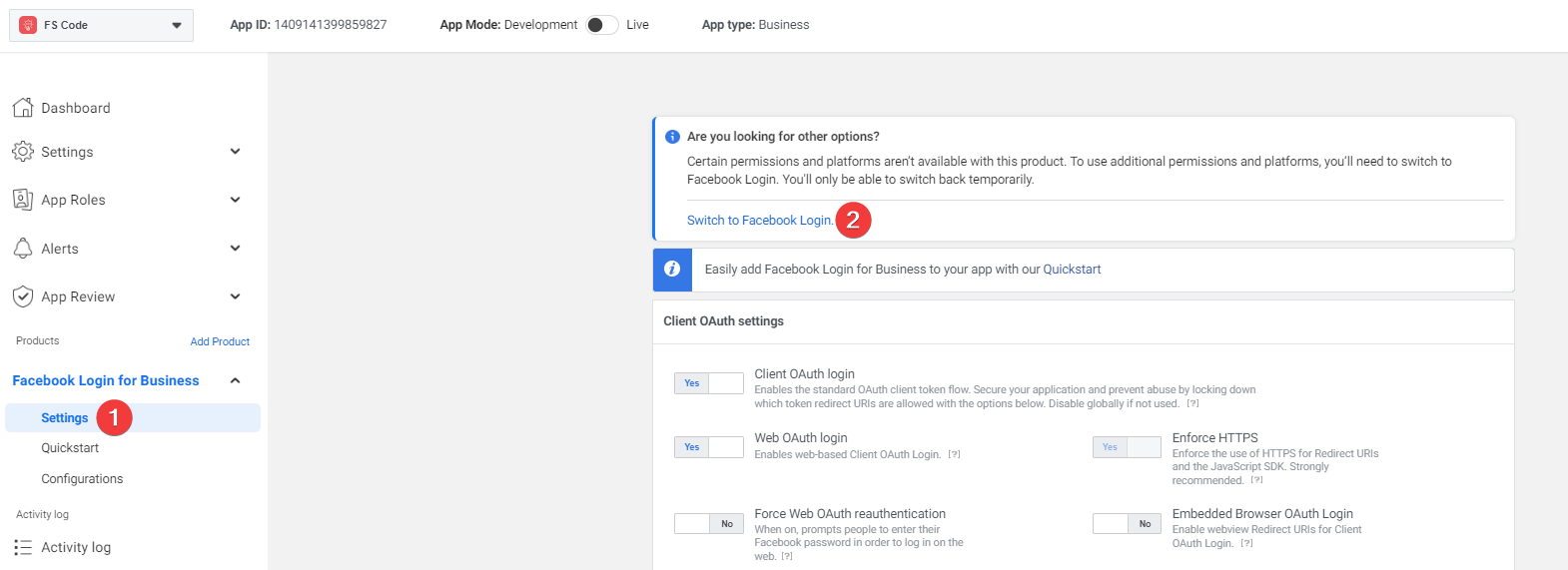Toggle the Client OAuth login switch
The width and height of the screenshot is (1568, 570).
click(709, 383)
